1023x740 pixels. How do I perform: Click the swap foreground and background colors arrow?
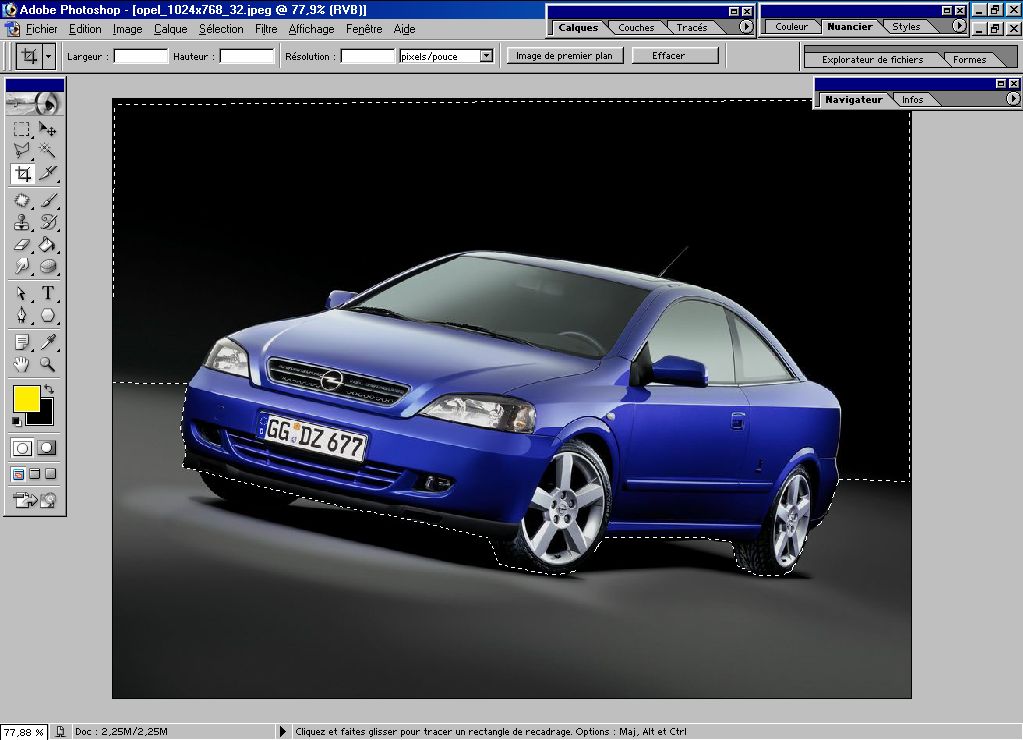pyautogui.click(x=49, y=390)
